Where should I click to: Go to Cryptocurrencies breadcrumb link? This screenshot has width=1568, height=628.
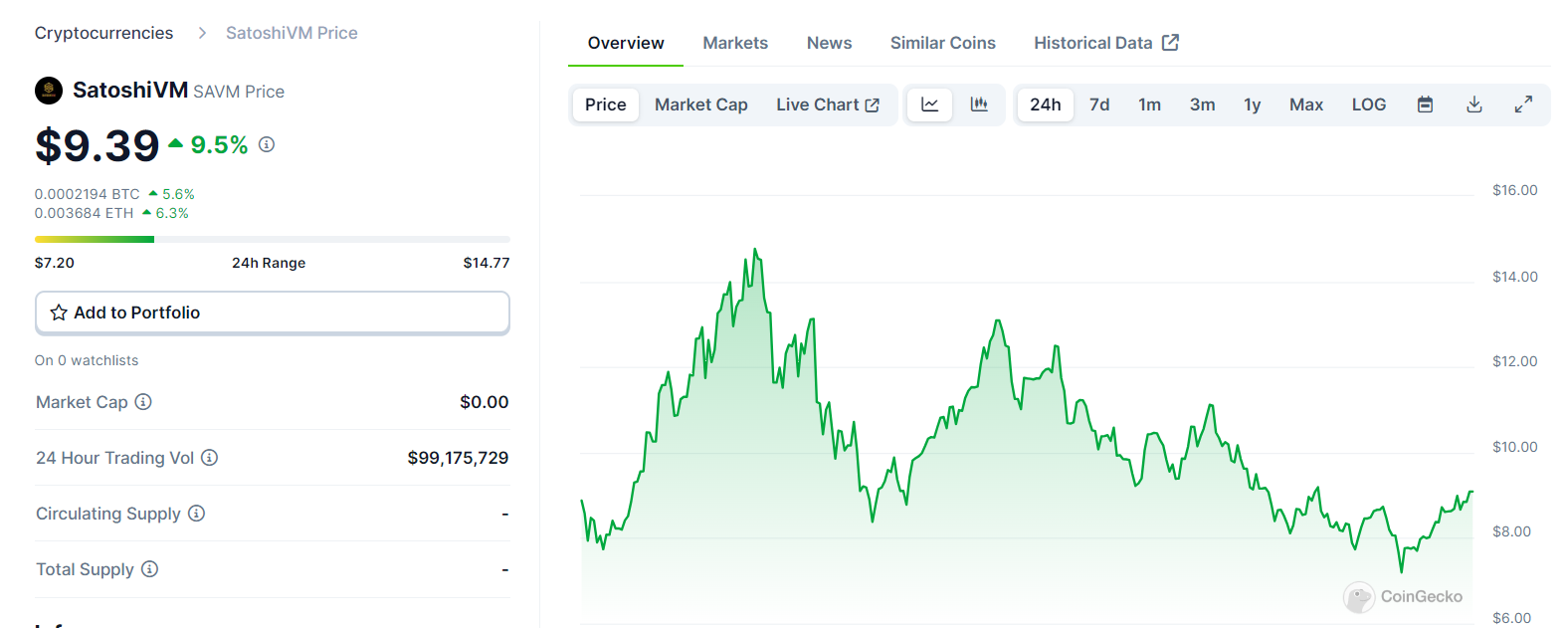(x=103, y=33)
